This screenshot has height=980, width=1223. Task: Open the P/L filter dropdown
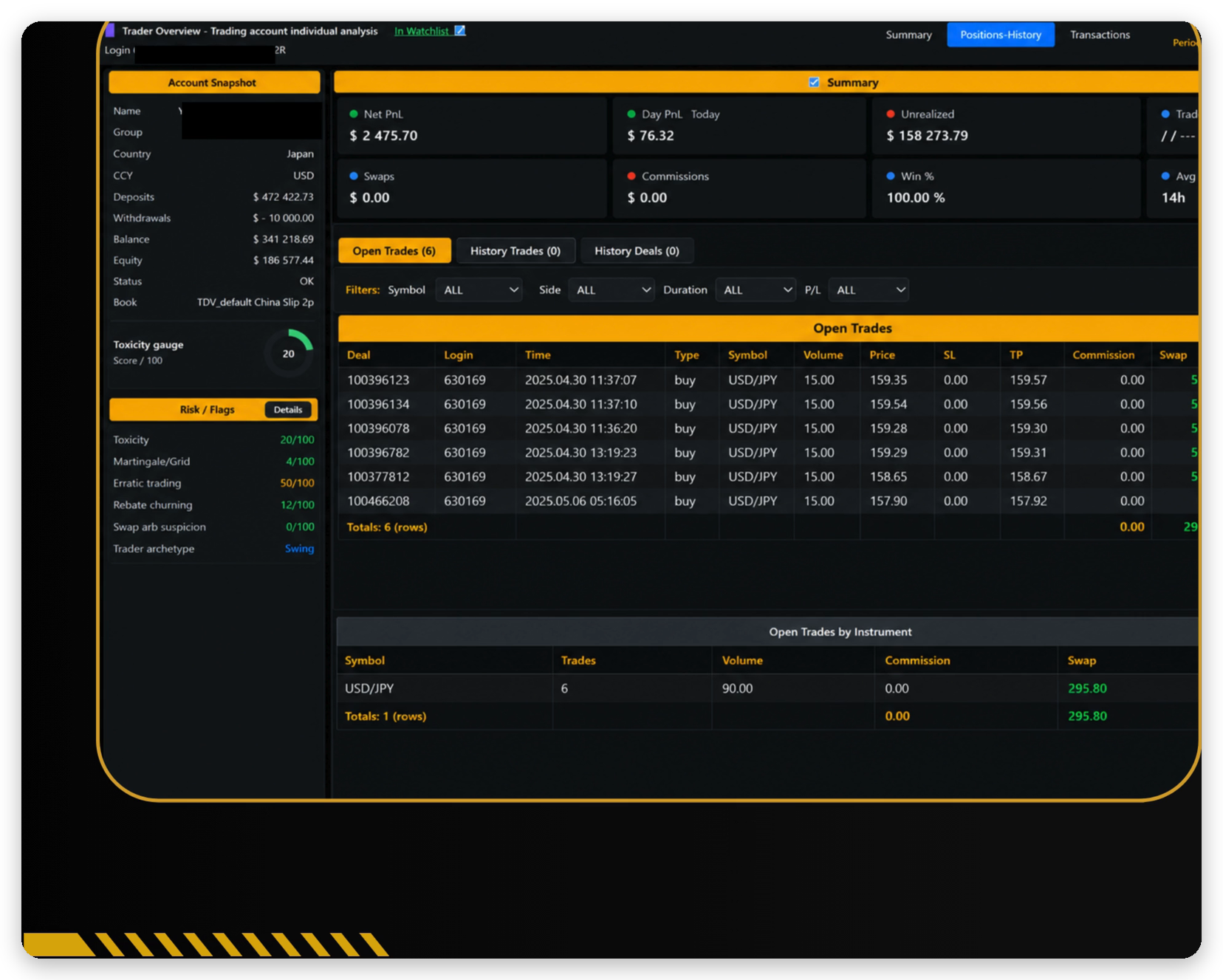(x=869, y=290)
